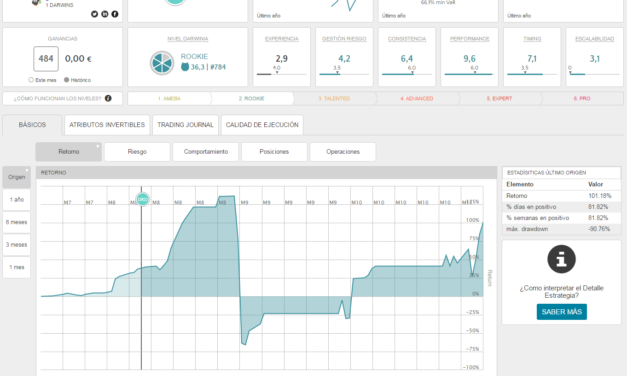627x376 pixels.
Task: Click the '484' box in Ganancias
Action: (46, 59)
